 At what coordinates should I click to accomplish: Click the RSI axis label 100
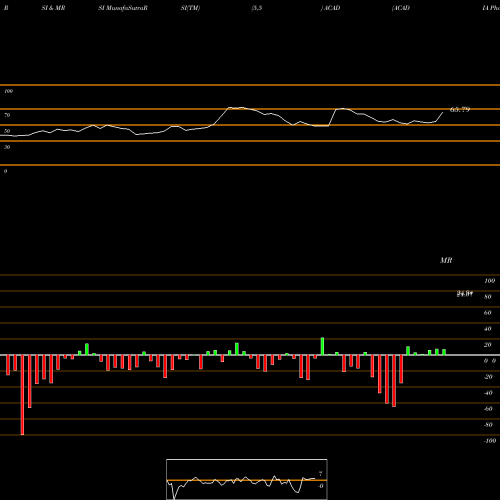pyautogui.click(x=8, y=91)
